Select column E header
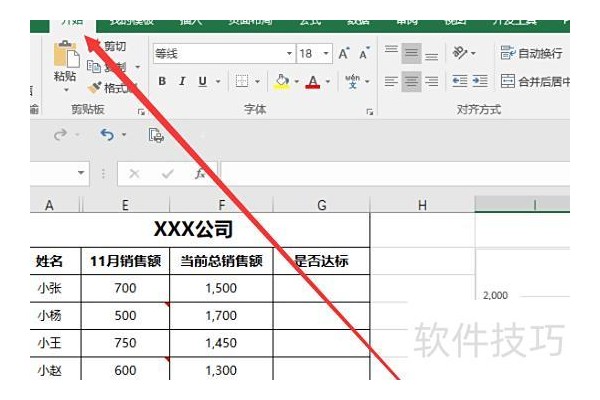The height and width of the screenshot is (400, 600). coord(125,205)
